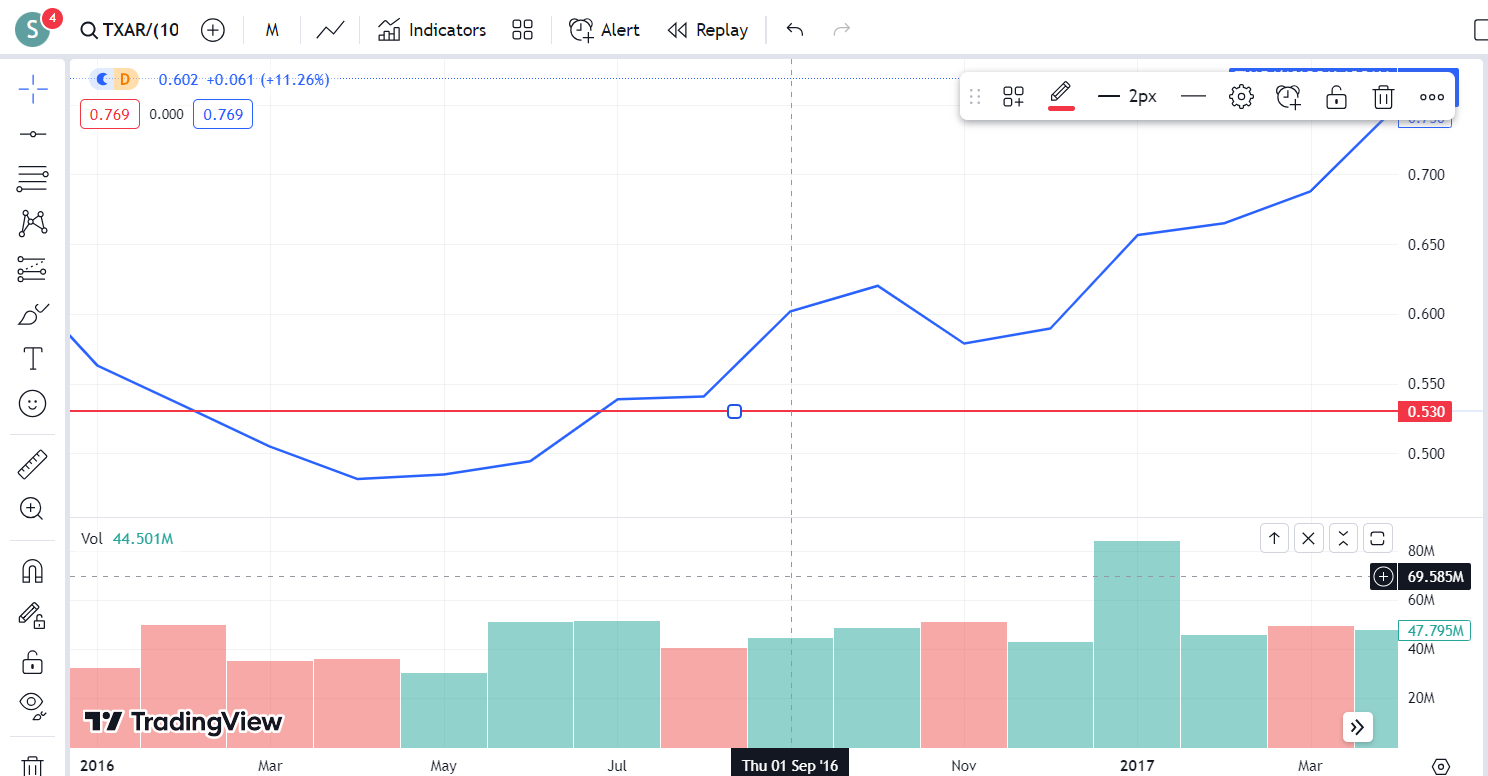Collapse the volume pane

pos(1343,538)
